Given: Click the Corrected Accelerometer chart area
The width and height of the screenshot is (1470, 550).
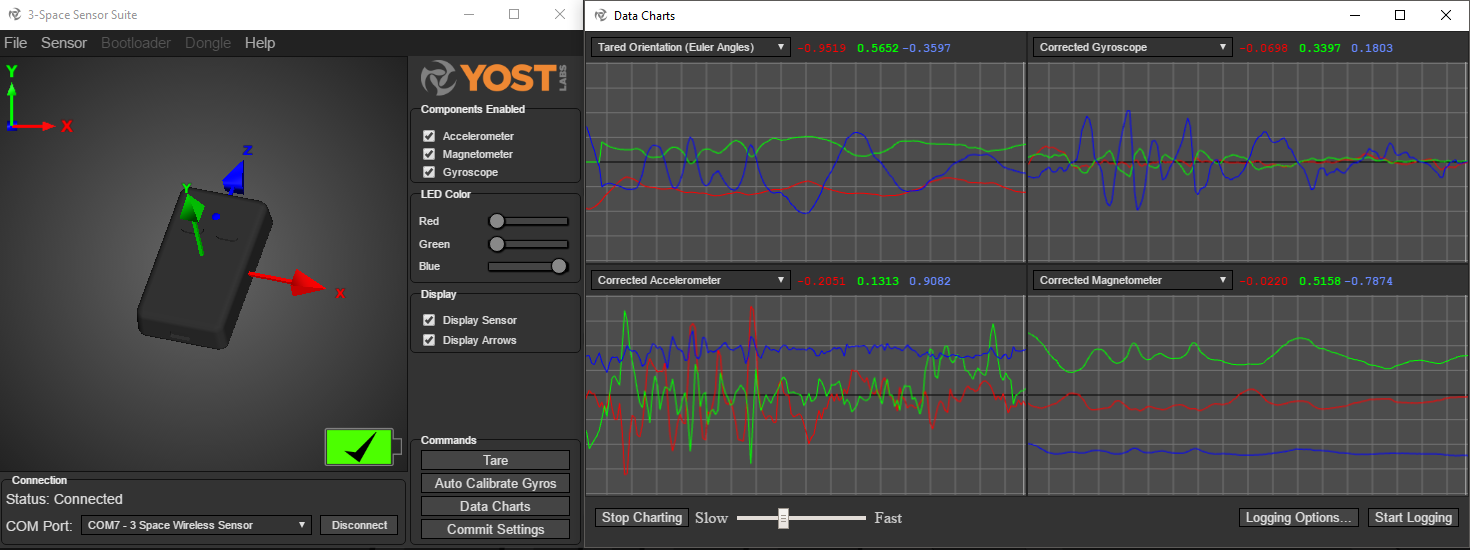Looking at the screenshot, I should pos(805,393).
